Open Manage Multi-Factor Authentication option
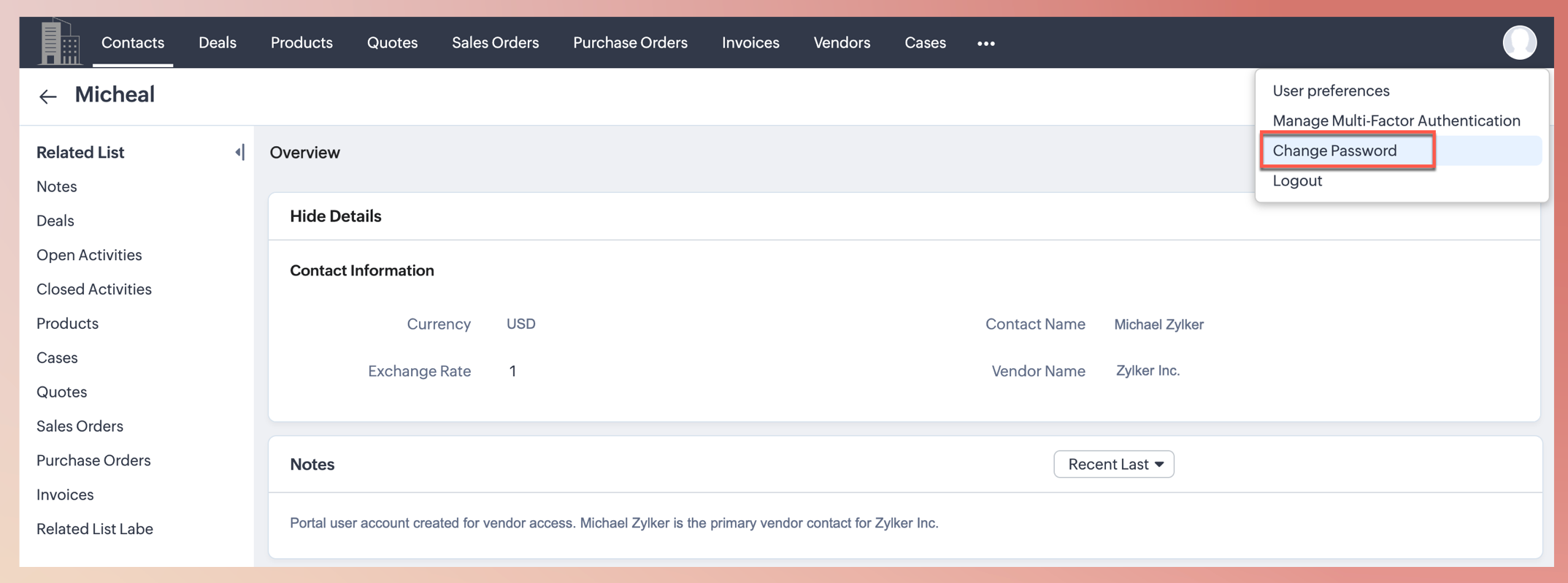1568x583 pixels. click(1396, 121)
